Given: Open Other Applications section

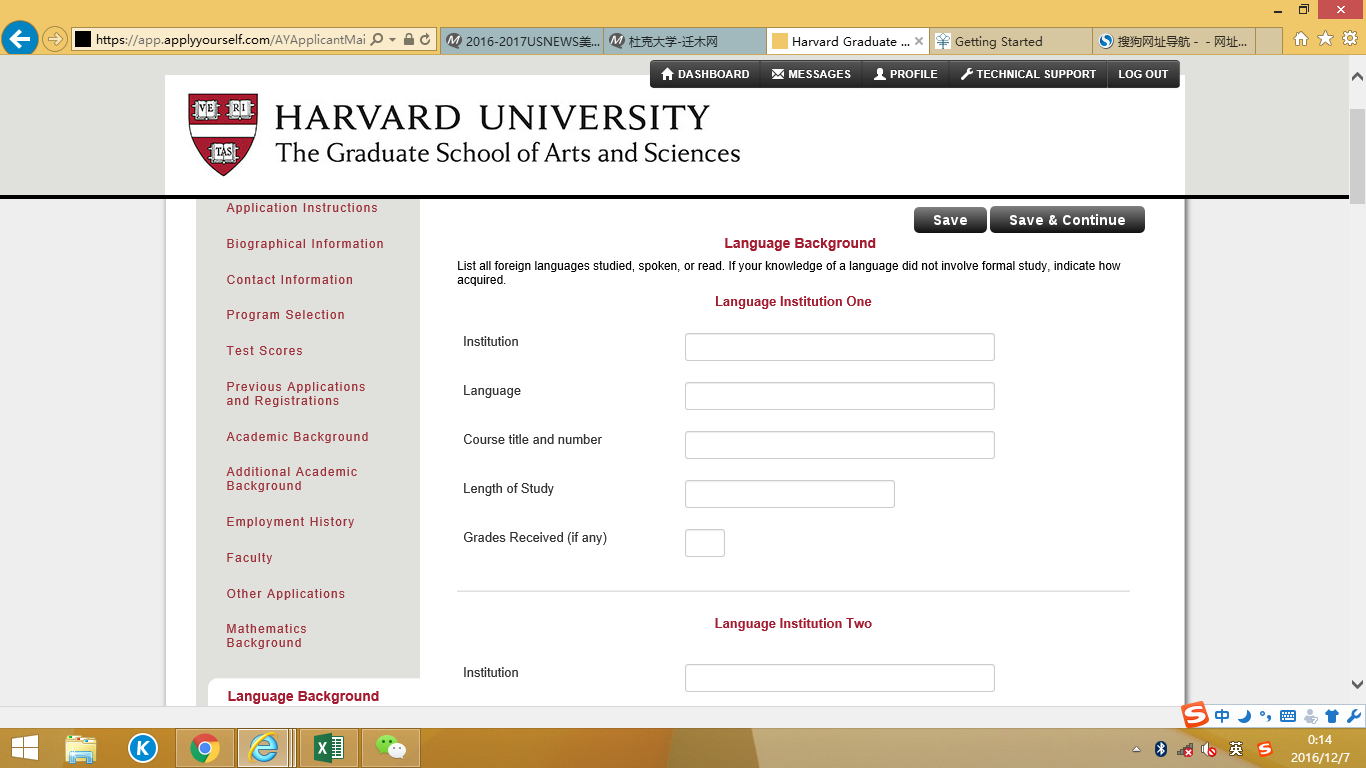Looking at the screenshot, I should 286,594.
